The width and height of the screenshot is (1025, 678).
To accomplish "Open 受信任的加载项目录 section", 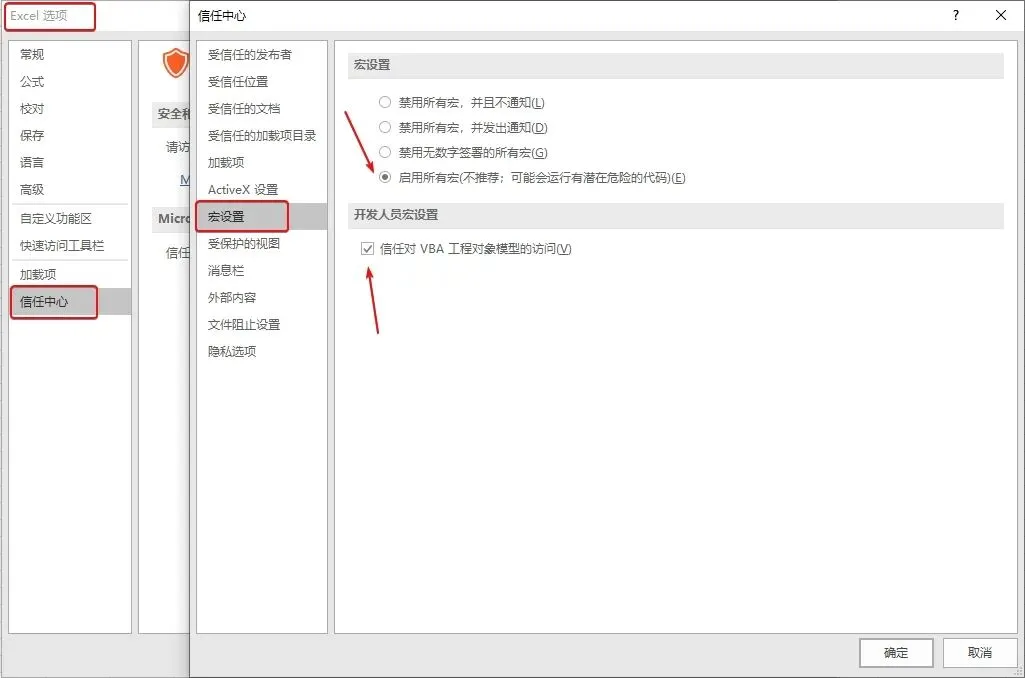I will [261, 135].
